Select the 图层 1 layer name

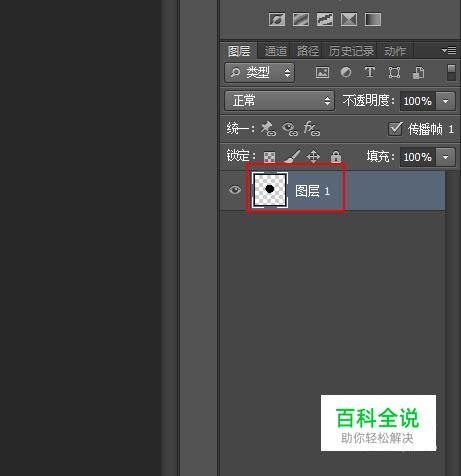click(312, 191)
